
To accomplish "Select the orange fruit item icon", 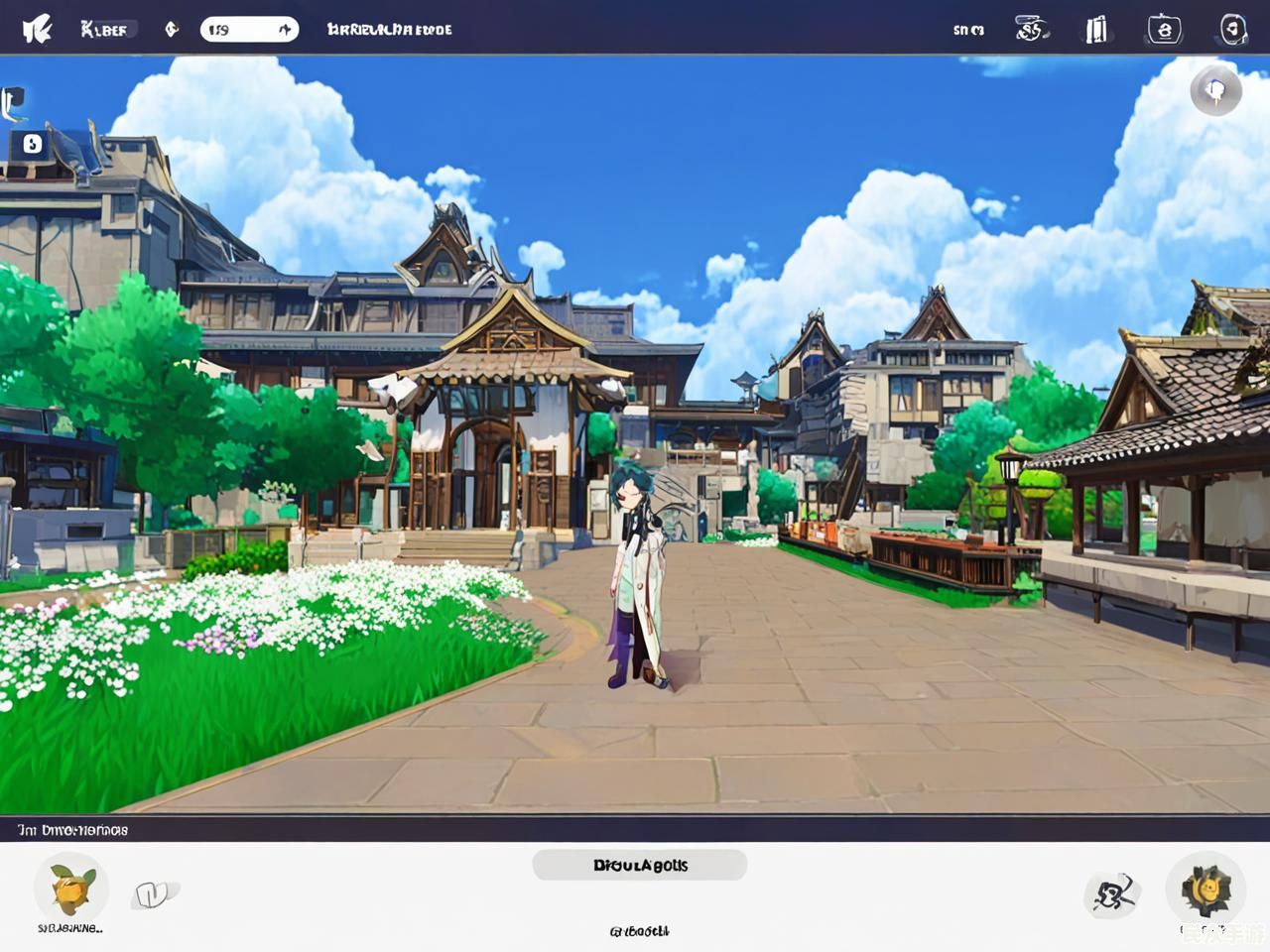I will click(x=71, y=889).
